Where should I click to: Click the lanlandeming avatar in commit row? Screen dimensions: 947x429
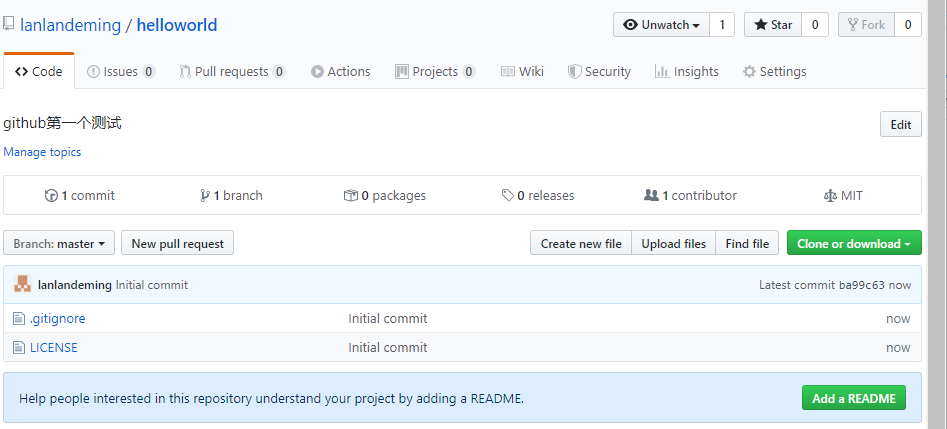pyautogui.click(x=22, y=285)
